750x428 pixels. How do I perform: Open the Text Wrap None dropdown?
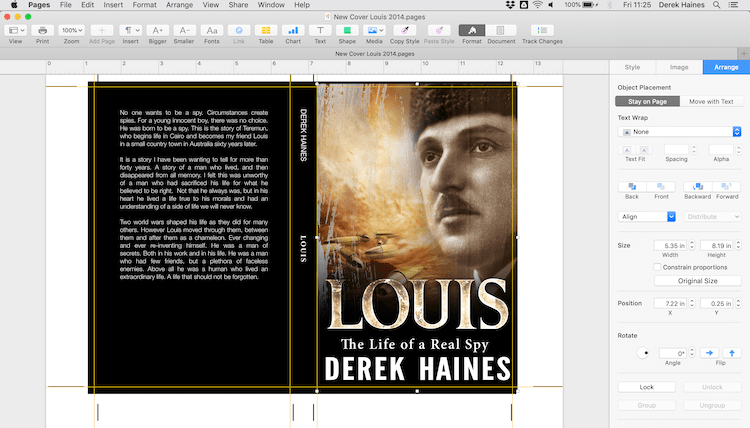coord(680,132)
